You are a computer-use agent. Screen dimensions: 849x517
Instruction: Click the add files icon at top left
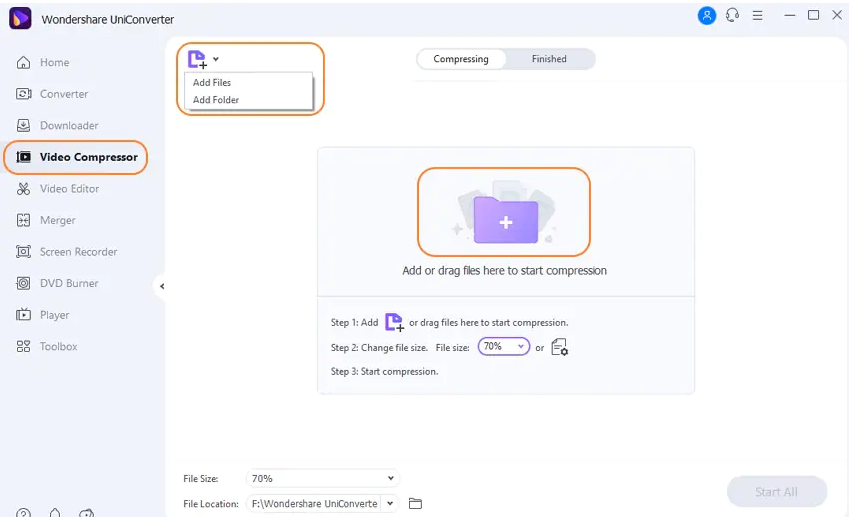click(198, 59)
